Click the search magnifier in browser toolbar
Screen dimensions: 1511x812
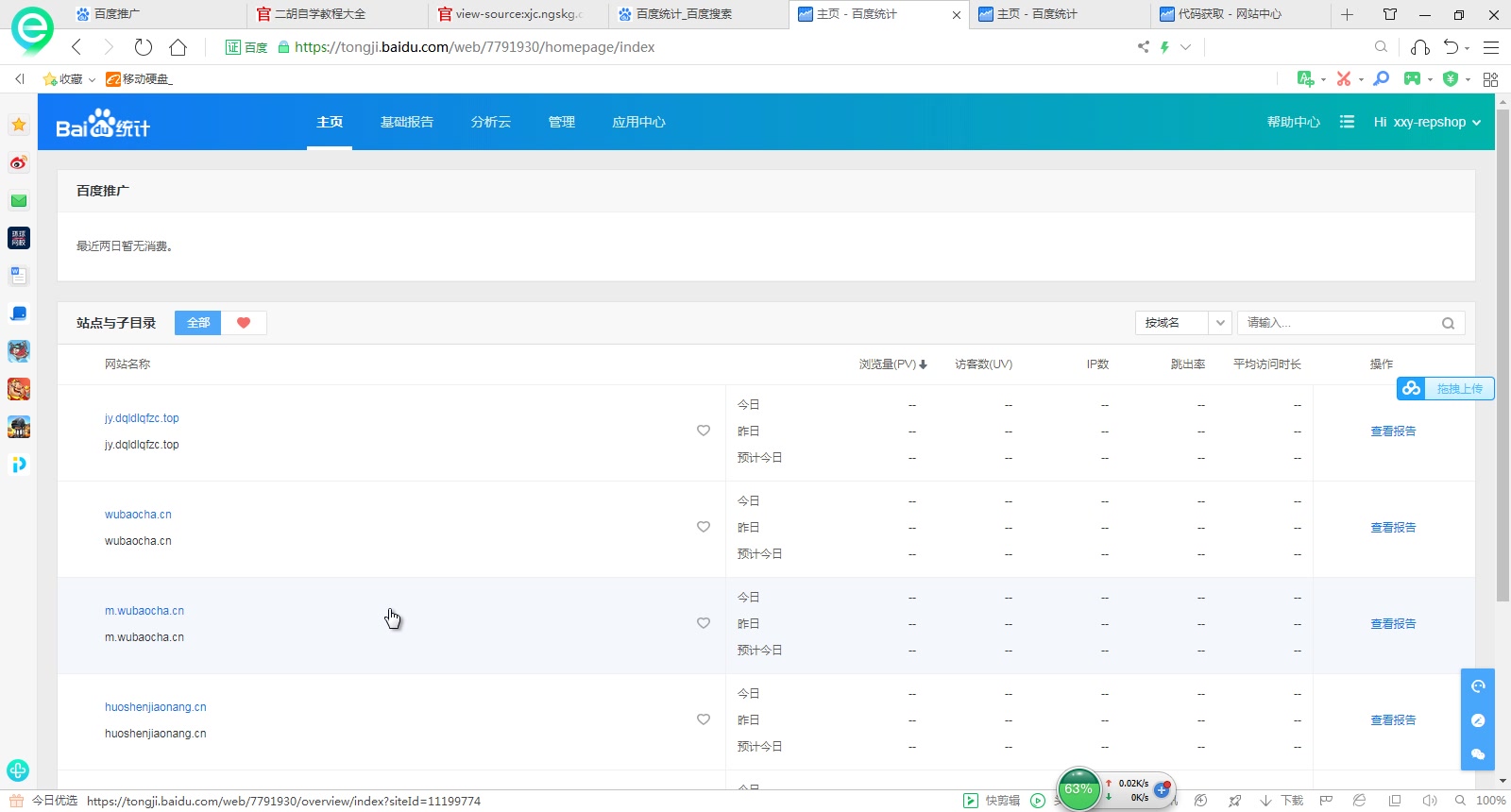tap(1381, 47)
